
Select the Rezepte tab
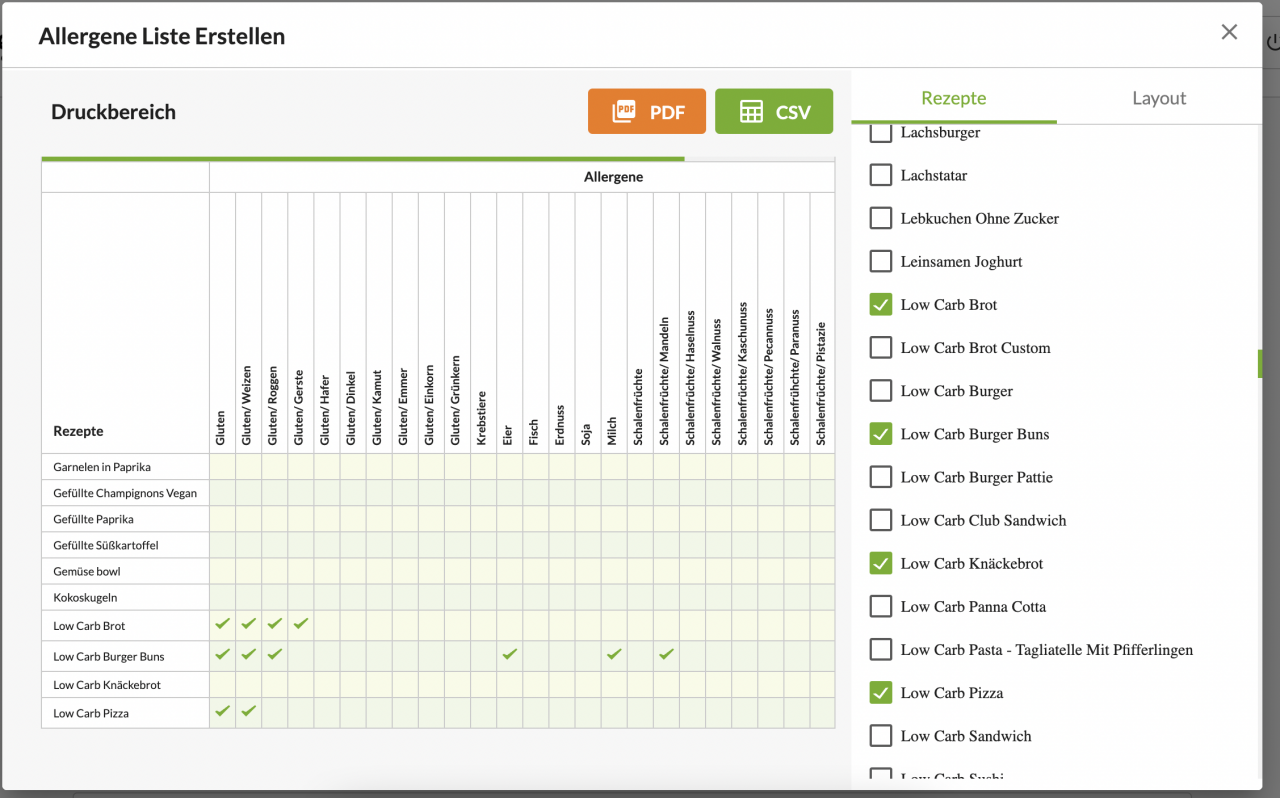(x=953, y=98)
